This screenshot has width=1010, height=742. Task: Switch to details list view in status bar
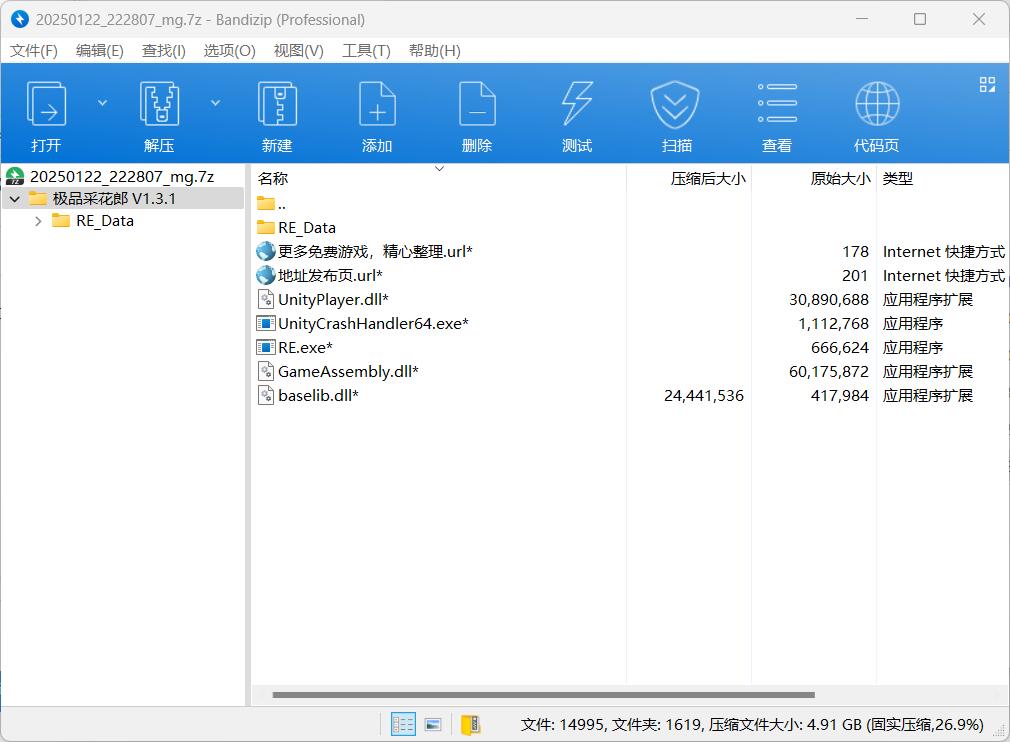click(403, 725)
